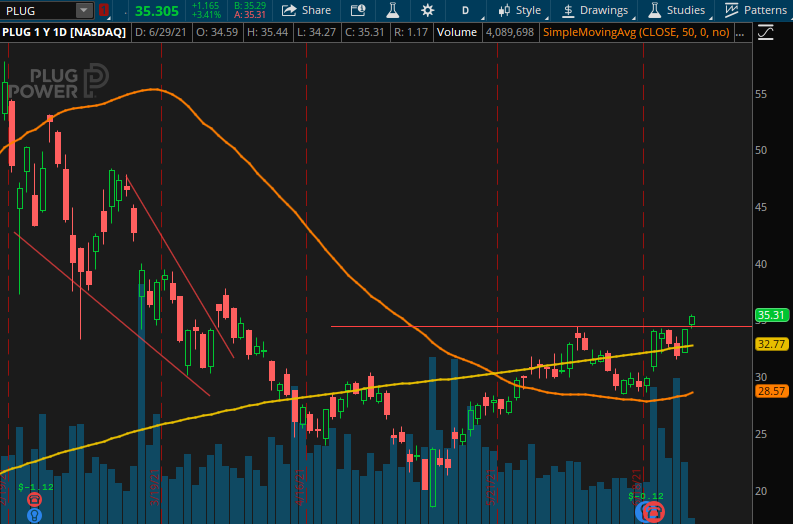Click the red earnings phone icon below $-1.12
This screenshot has width=793, height=524.
(x=34, y=500)
